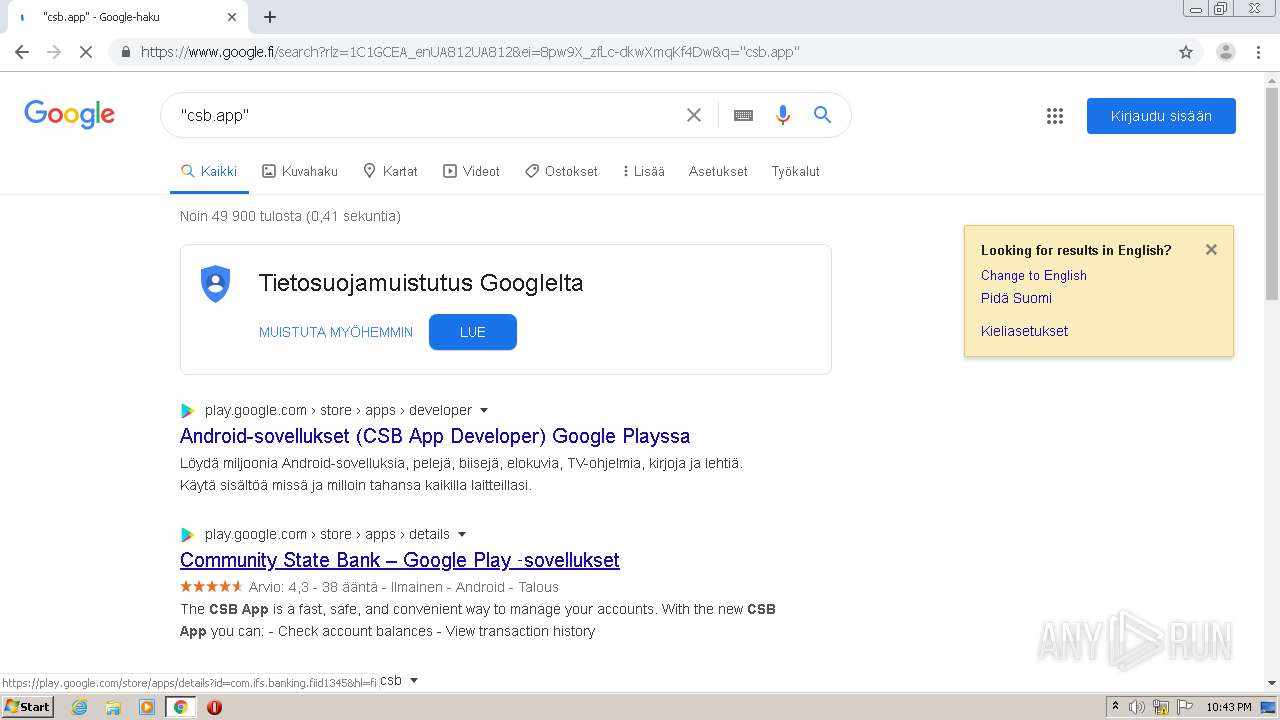Image resolution: width=1280 pixels, height=720 pixels.
Task: Click Play icon of details result
Action: point(187,534)
